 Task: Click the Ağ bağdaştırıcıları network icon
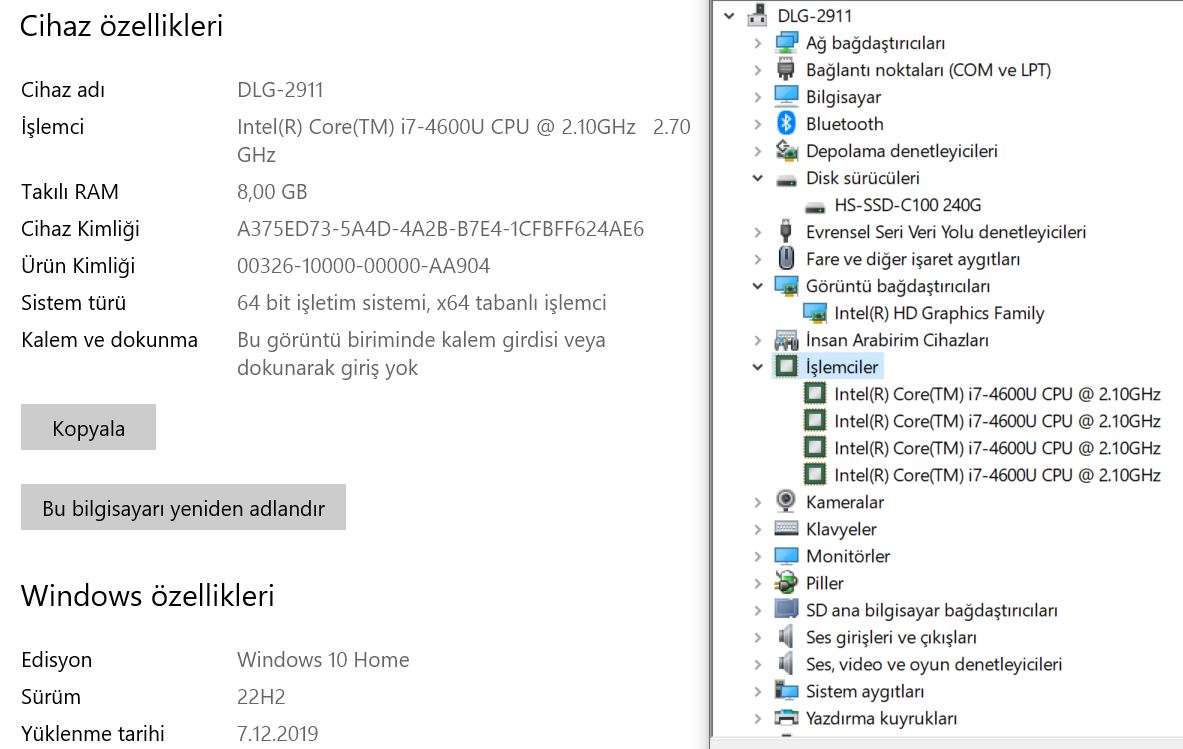(x=786, y=42)
